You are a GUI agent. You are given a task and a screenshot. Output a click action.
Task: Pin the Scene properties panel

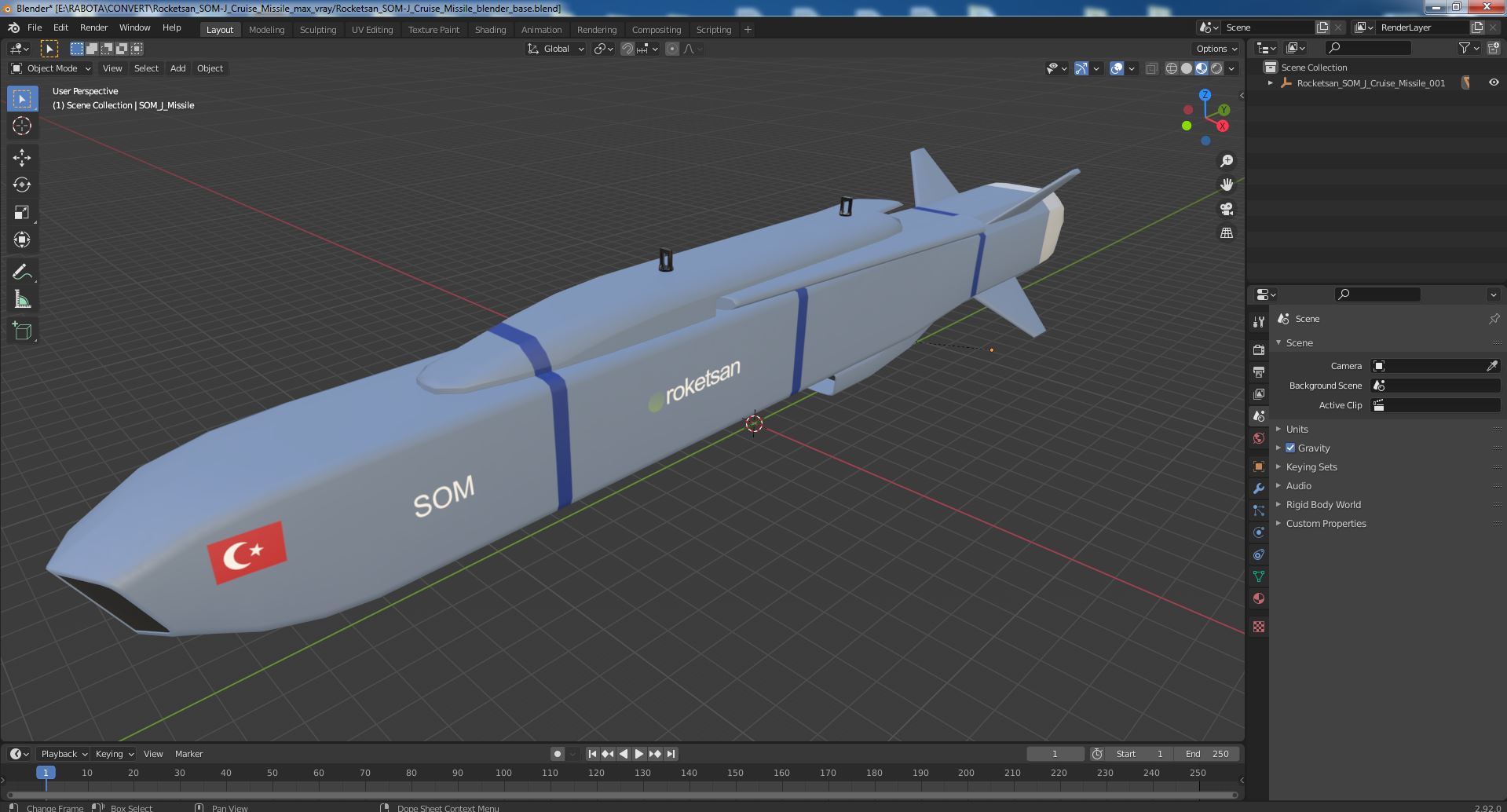coord(1494,319)
